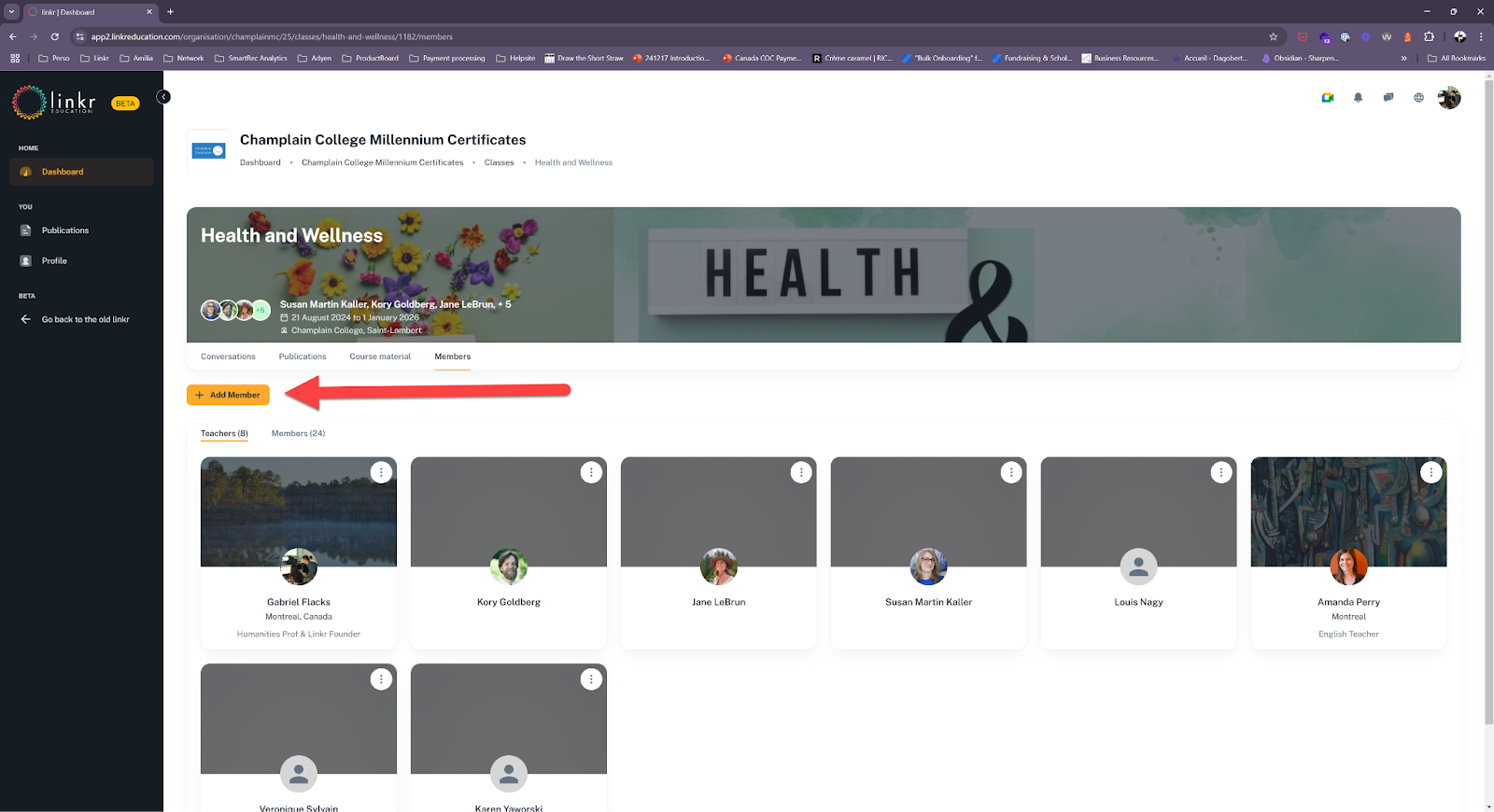Open the browser extensions puzzle icon
Image resolution: width=1494 pixels, height=812 pixels.
pos(1429,36)
